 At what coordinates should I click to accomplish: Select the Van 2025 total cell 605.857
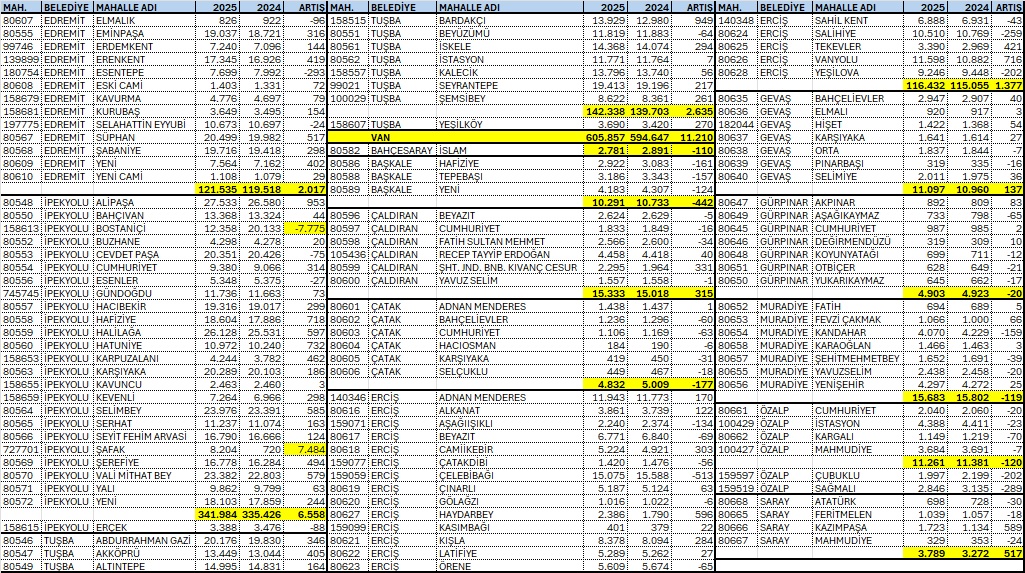coord(609,136)
